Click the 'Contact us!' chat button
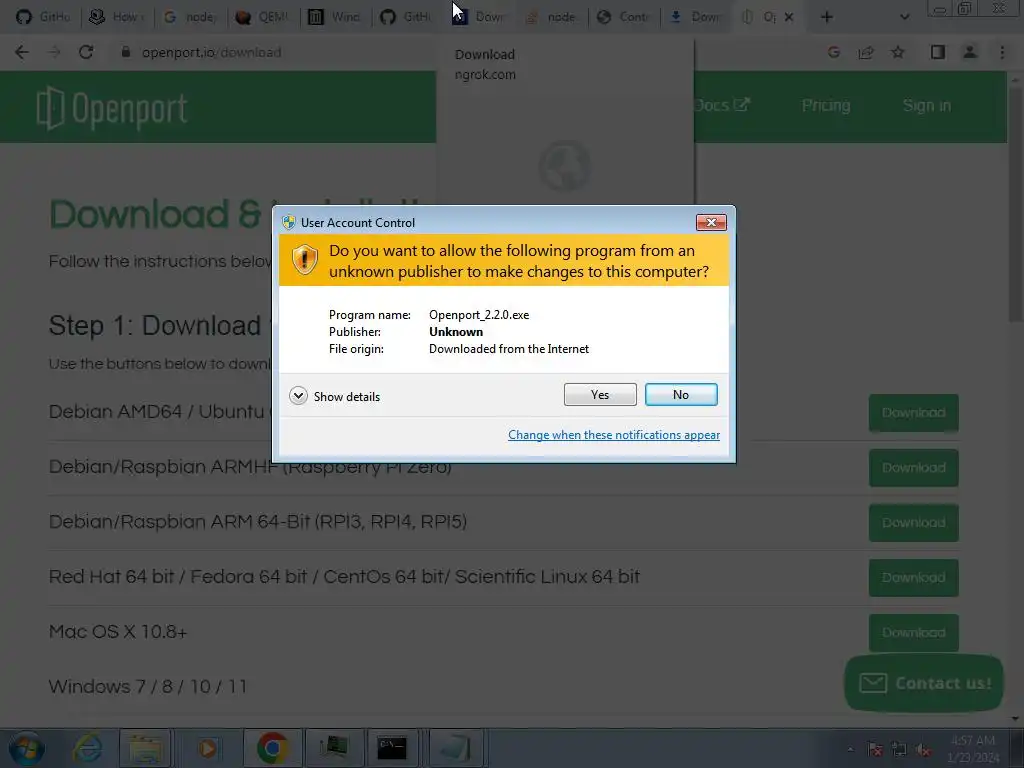The width and height of the screenshot is (1024, 768). (x=923, y=683)
